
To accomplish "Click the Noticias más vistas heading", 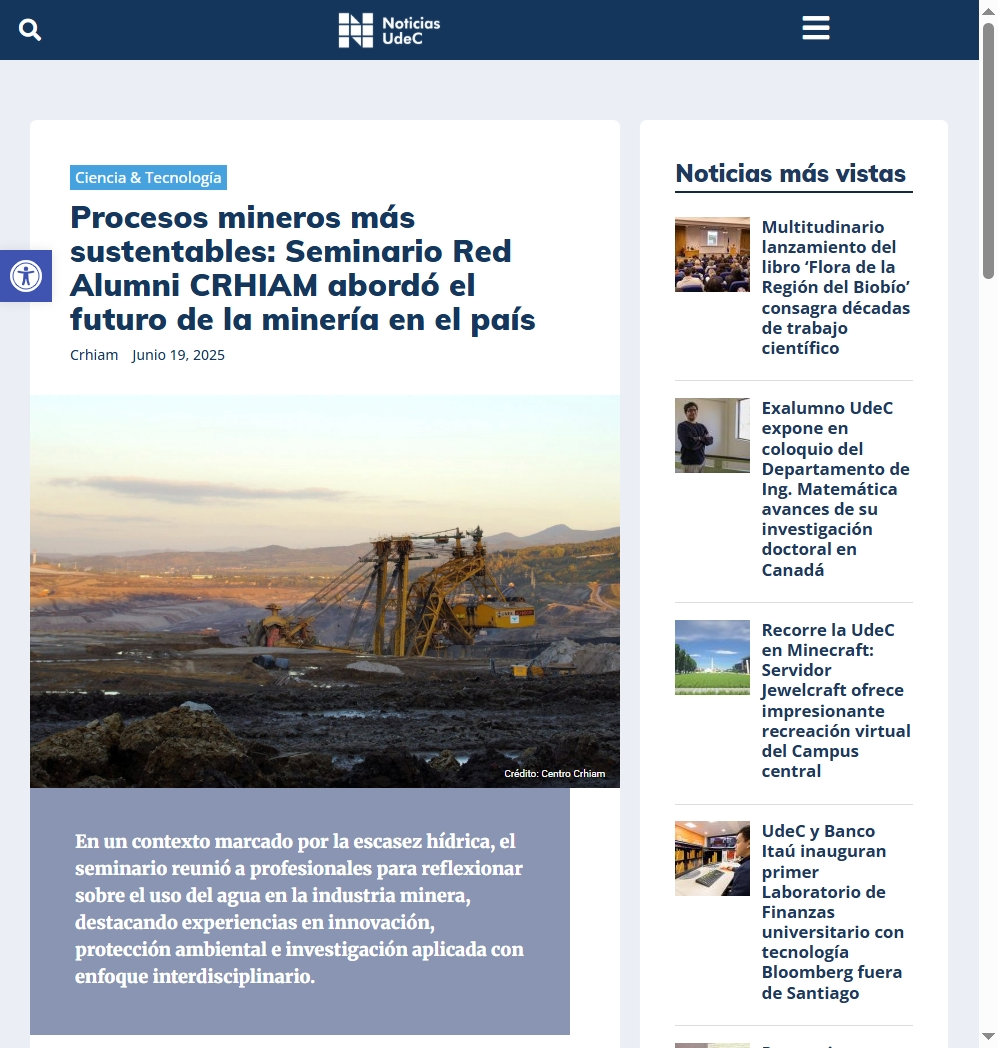I will (791, 173).
